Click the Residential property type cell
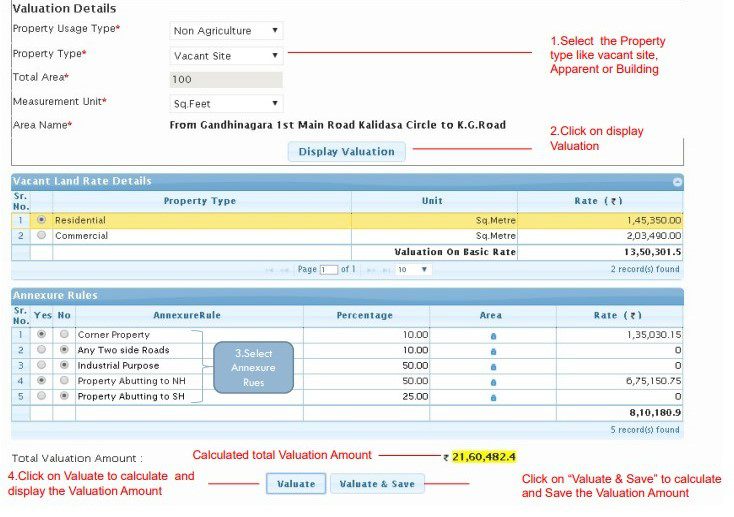 [202, 221]
